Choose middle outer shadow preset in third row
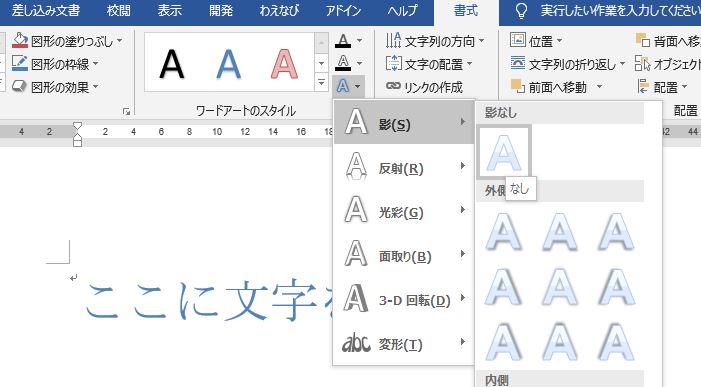This screenshot has width=701, height=387. click(560, 342)
